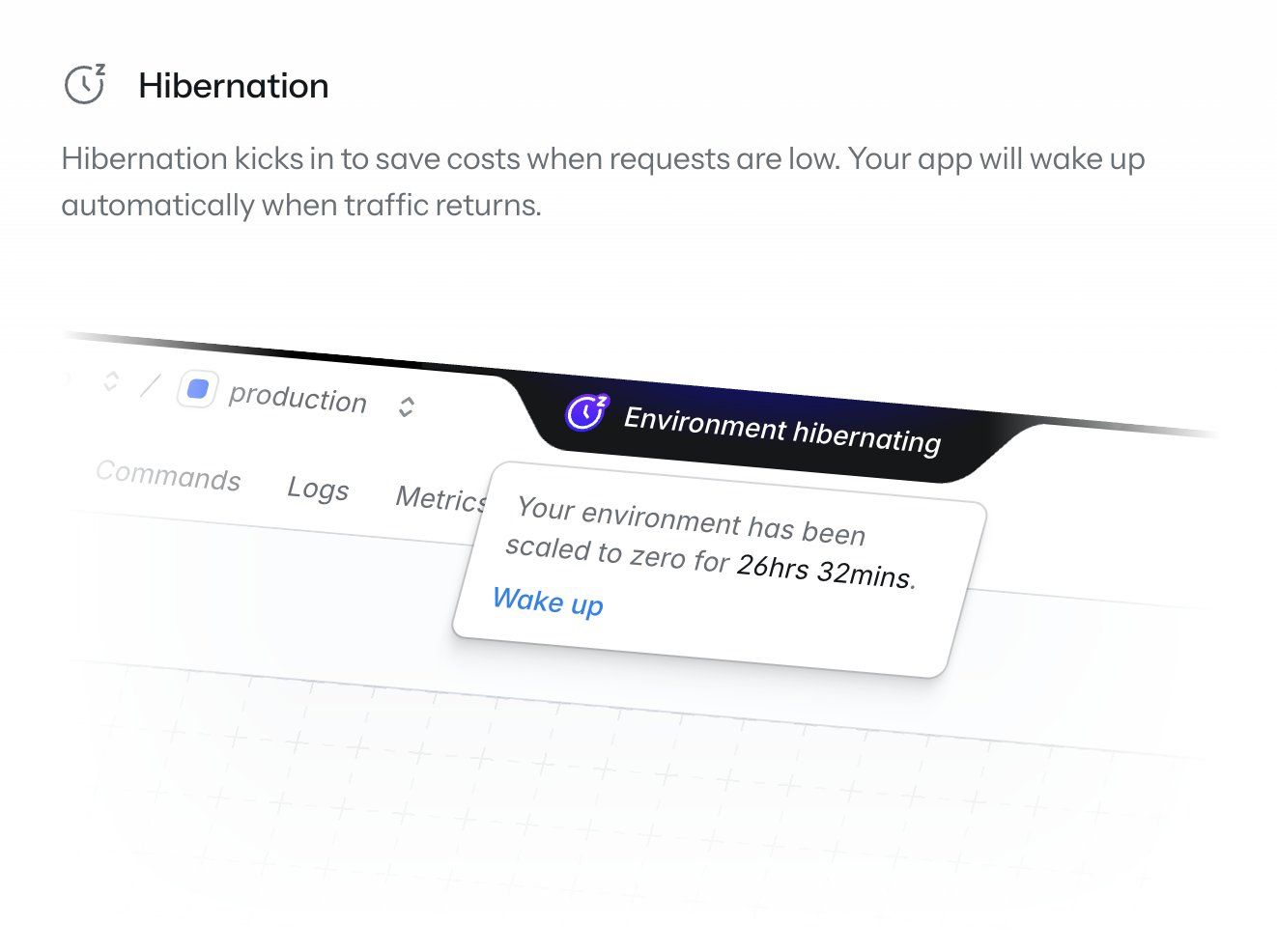Select the production environment name
1277x952 pixels.
click(x=298, y=398)
